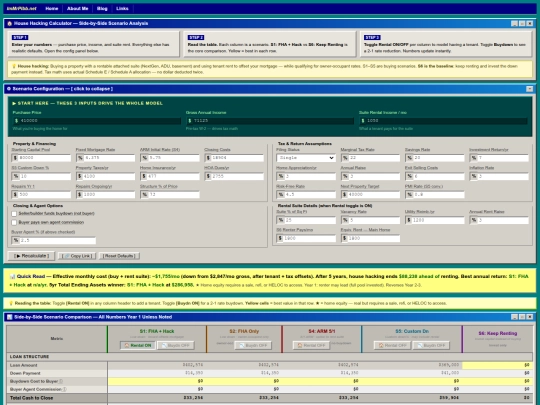Open the About Me navigation link
This screenshot has width=540, height=405.
coord(77,9)
